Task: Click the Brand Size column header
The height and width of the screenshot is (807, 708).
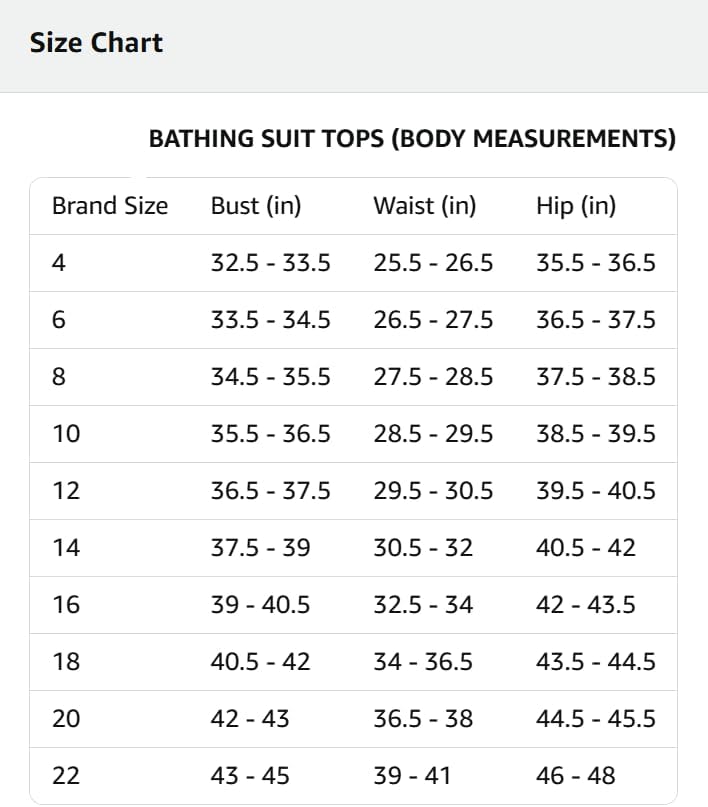Action: click(x=110, y=206)
